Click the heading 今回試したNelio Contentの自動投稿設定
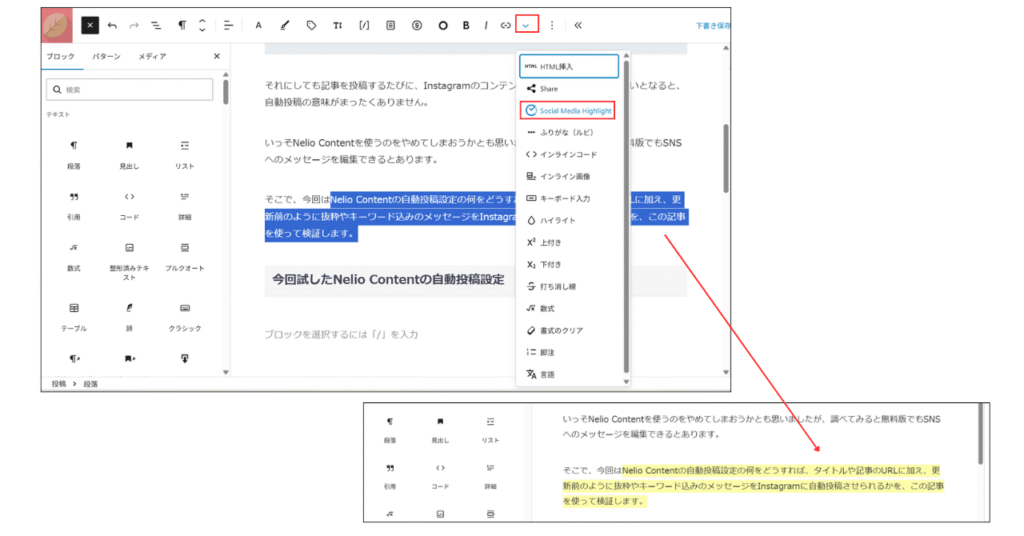This screenshot has width=1024, height=536. pos(389,279)
